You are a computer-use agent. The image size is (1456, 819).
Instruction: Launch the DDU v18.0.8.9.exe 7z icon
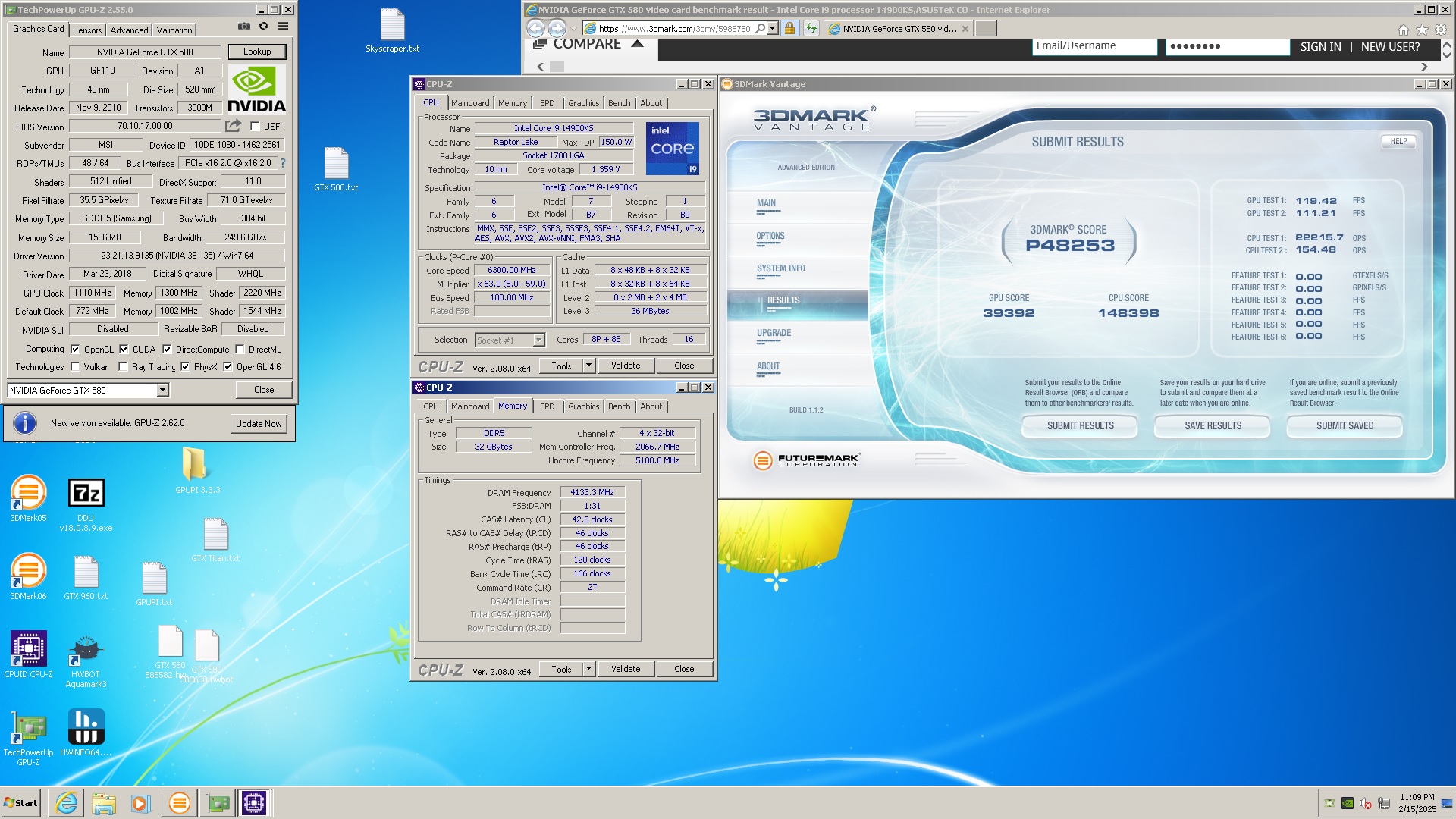tap(86, 504)
